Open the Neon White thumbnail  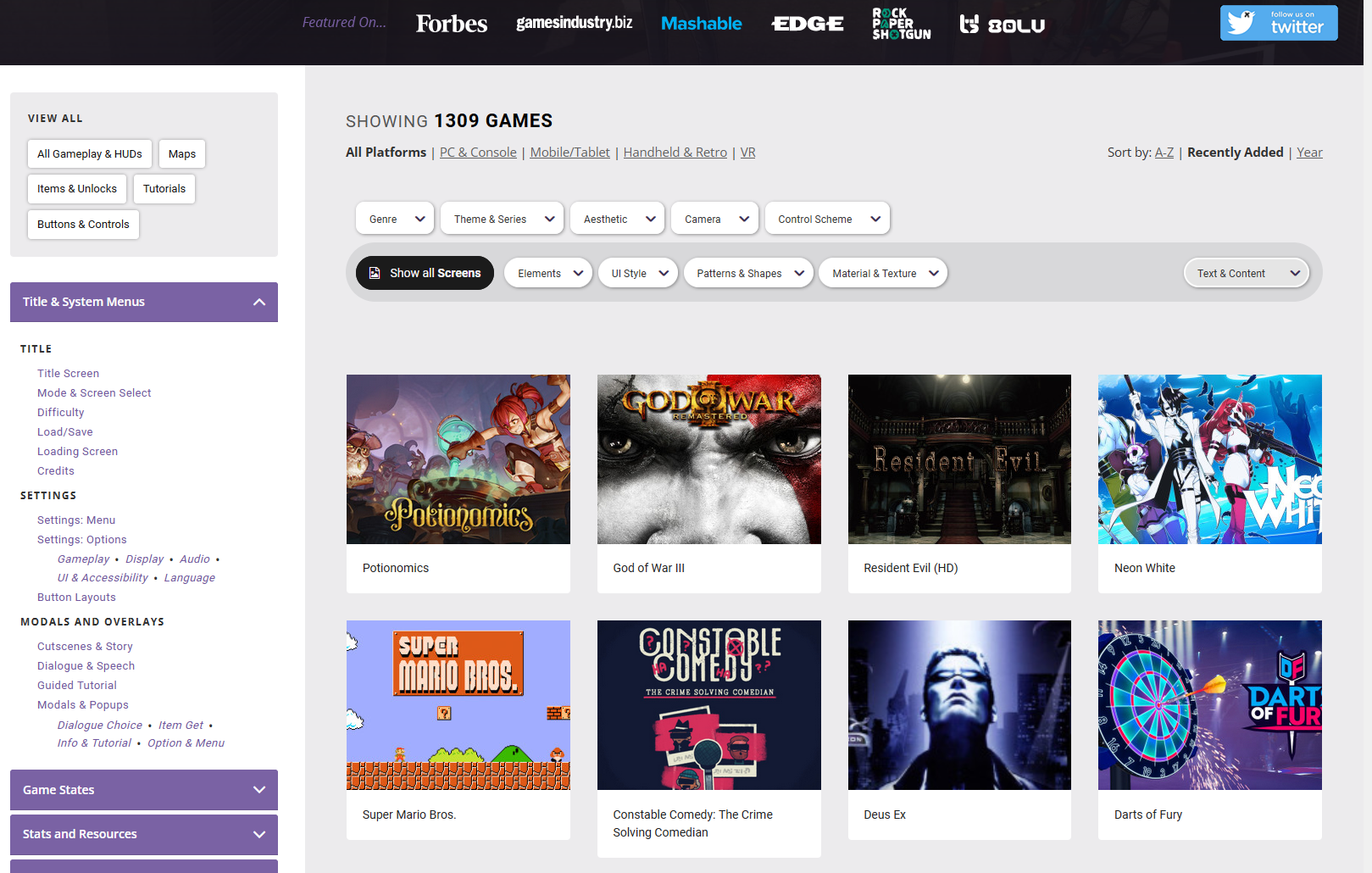click(x=1210, y=459)
